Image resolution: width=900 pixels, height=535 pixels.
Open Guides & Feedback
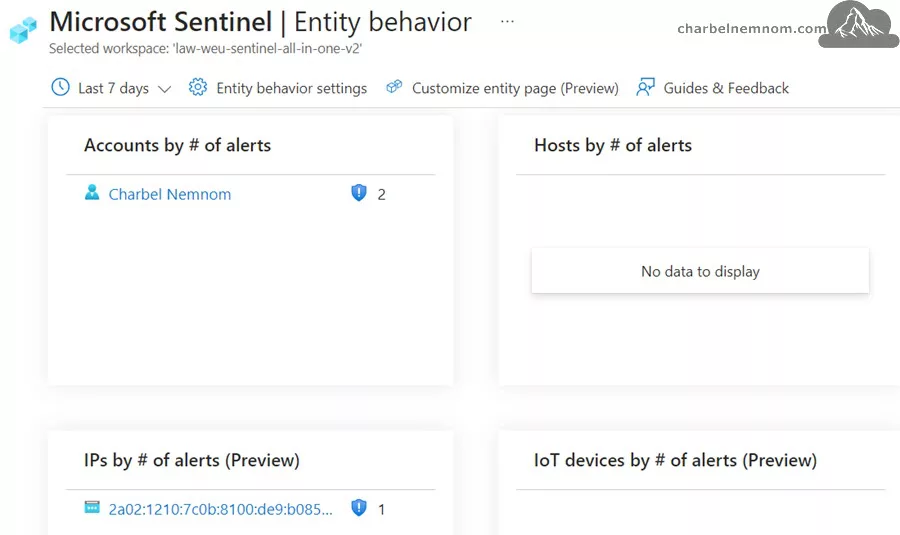click(x=726, y=88)
